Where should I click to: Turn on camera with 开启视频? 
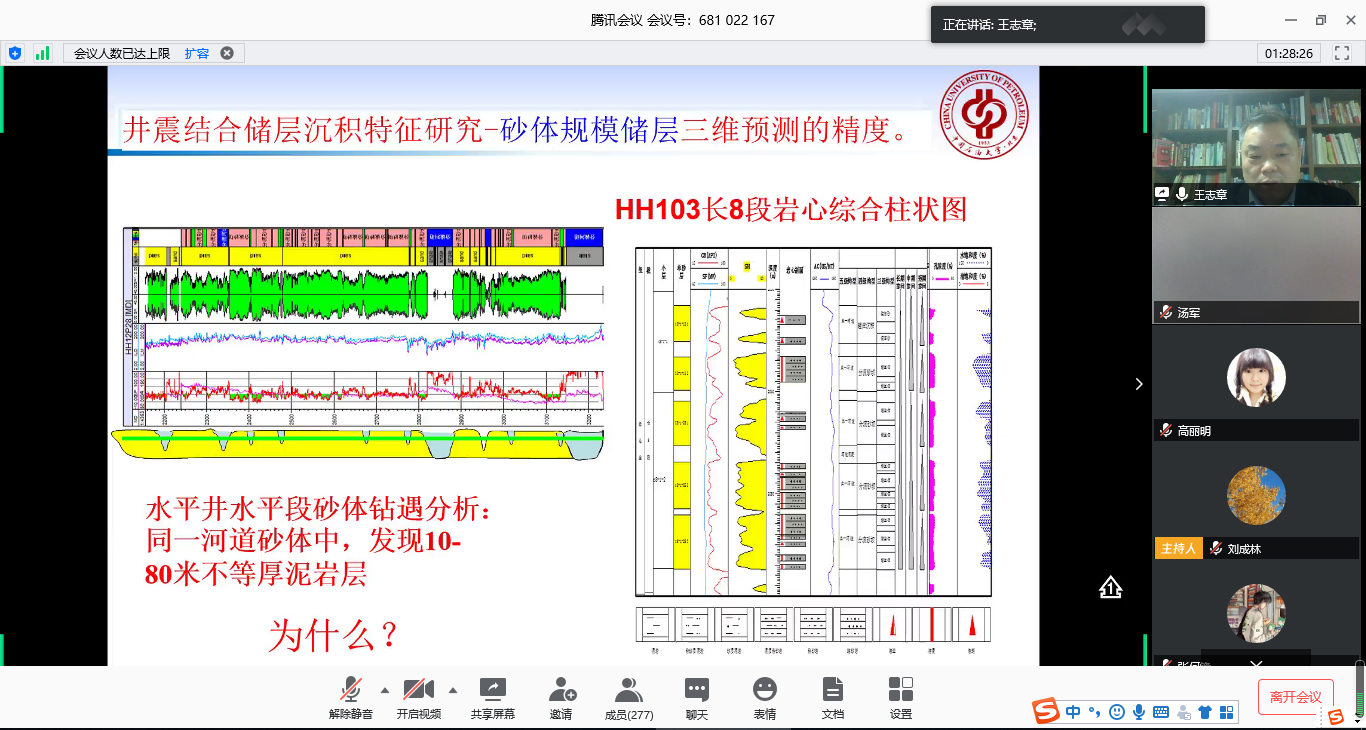[418, 697]
